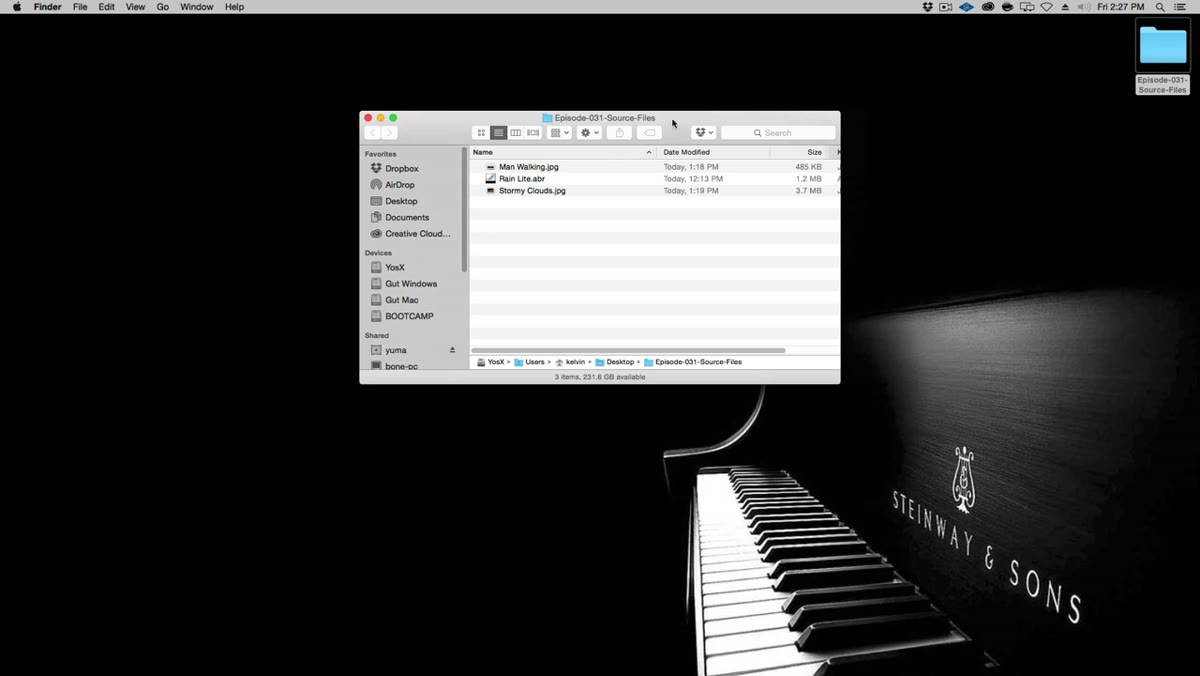The image size is (1200, 676).
Task: Switch Finder to cover flow view
Action: tap(533, 133)
